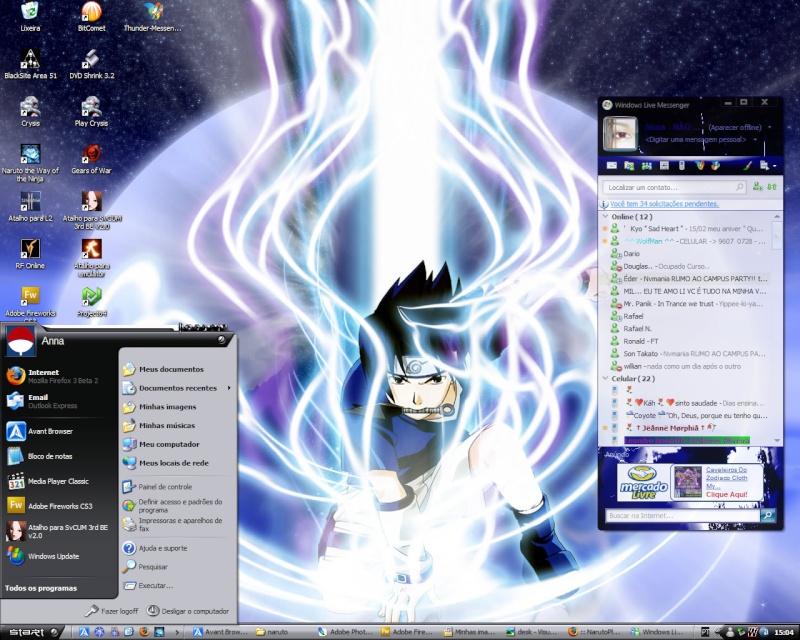The image size is (800, 640).
Task: Launch Media Player Classic from Start menu
Action: point(59,481)
